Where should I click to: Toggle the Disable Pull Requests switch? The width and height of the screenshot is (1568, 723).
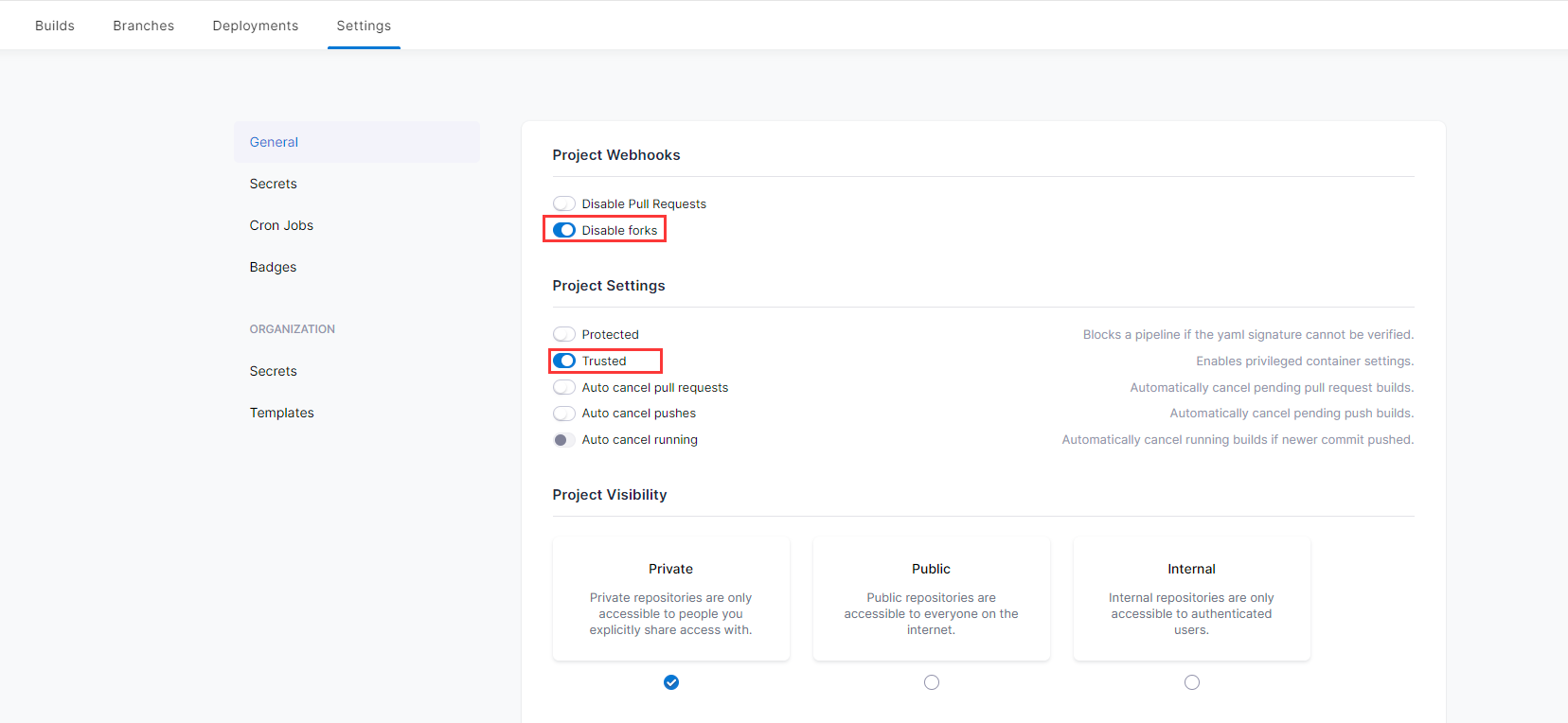tap(564, 203)
